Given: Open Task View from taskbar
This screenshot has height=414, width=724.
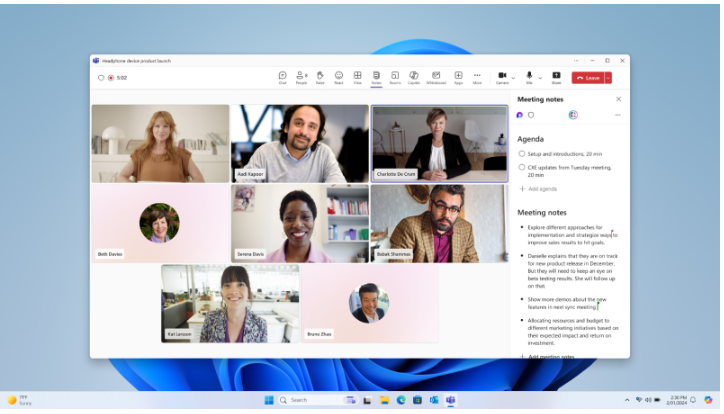Looking at the screenshot, I should [367, 400].
